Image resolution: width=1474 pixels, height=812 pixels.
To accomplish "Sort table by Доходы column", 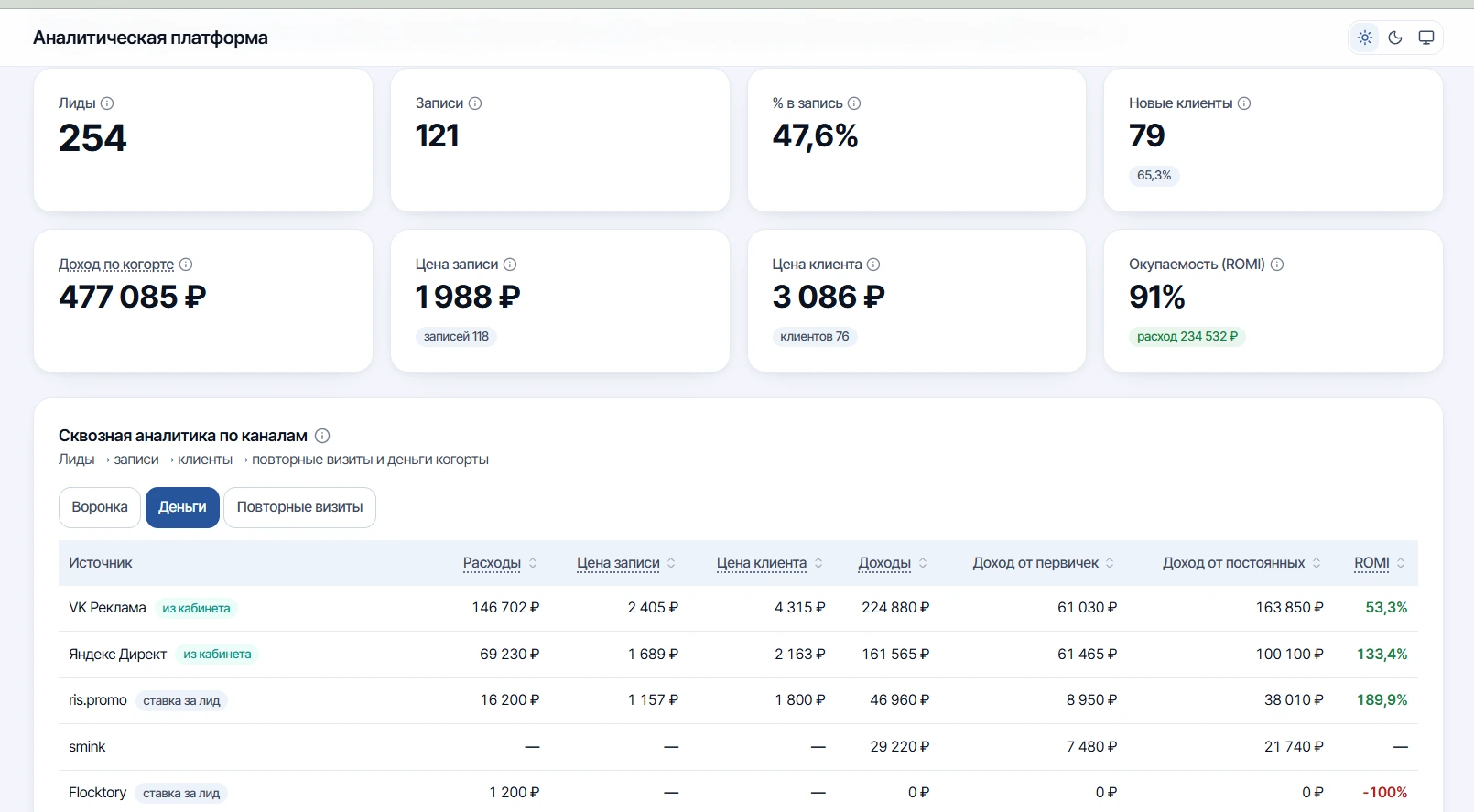I will pyautogui.click(x=893, y=563).
